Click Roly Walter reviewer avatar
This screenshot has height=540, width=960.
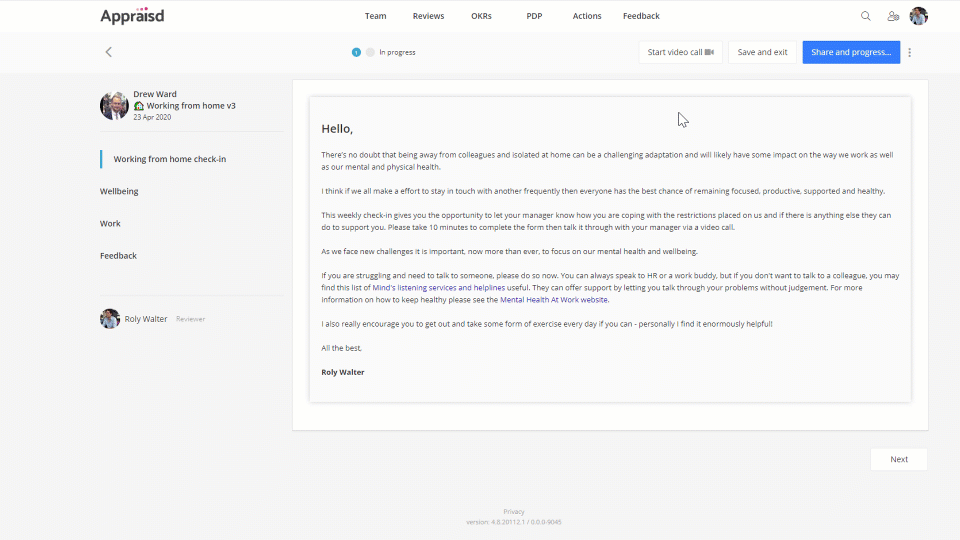pos(110,318)
